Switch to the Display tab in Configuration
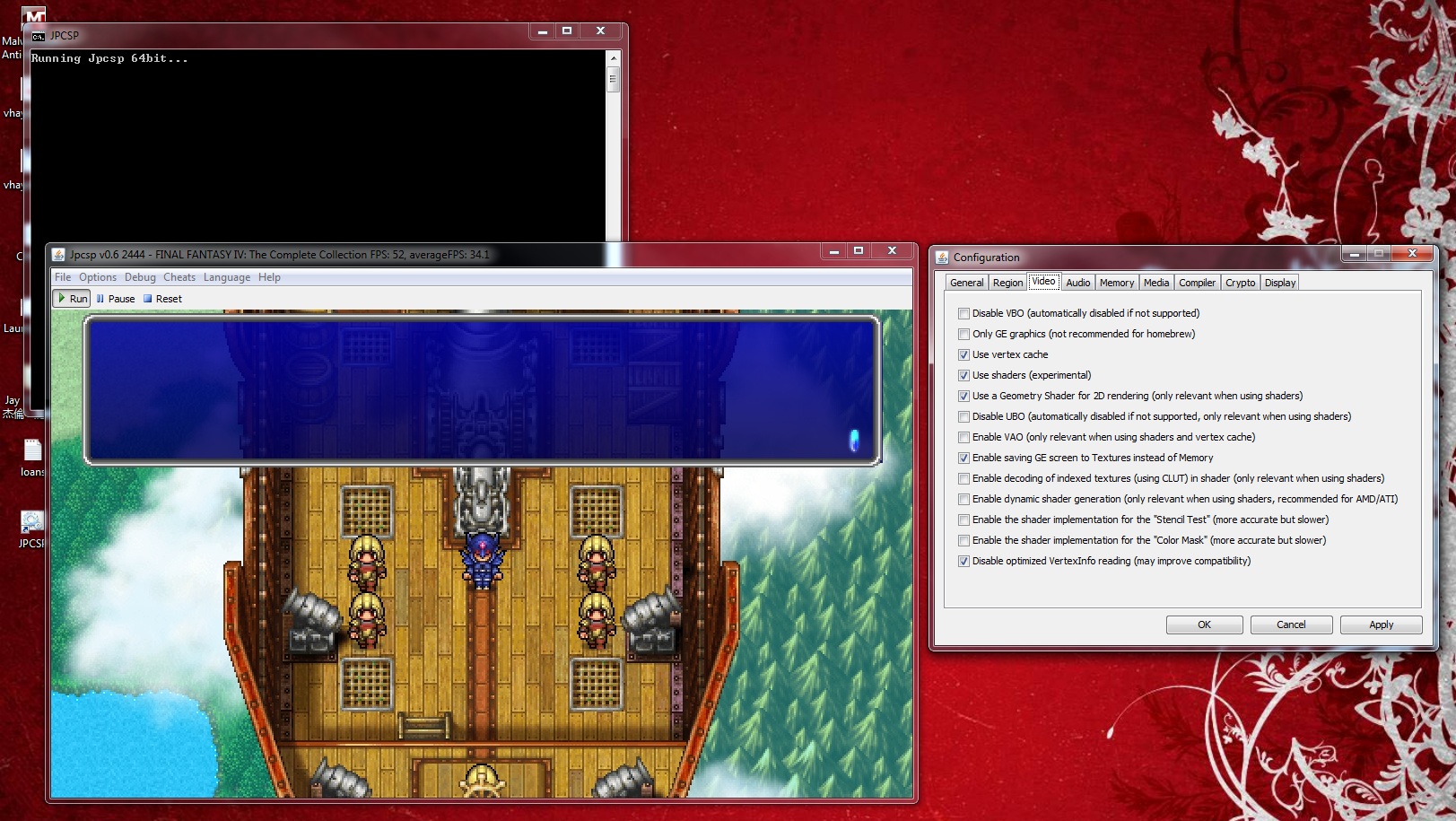Viewport: 1456px width, 821px height. tap(1280, 283)
